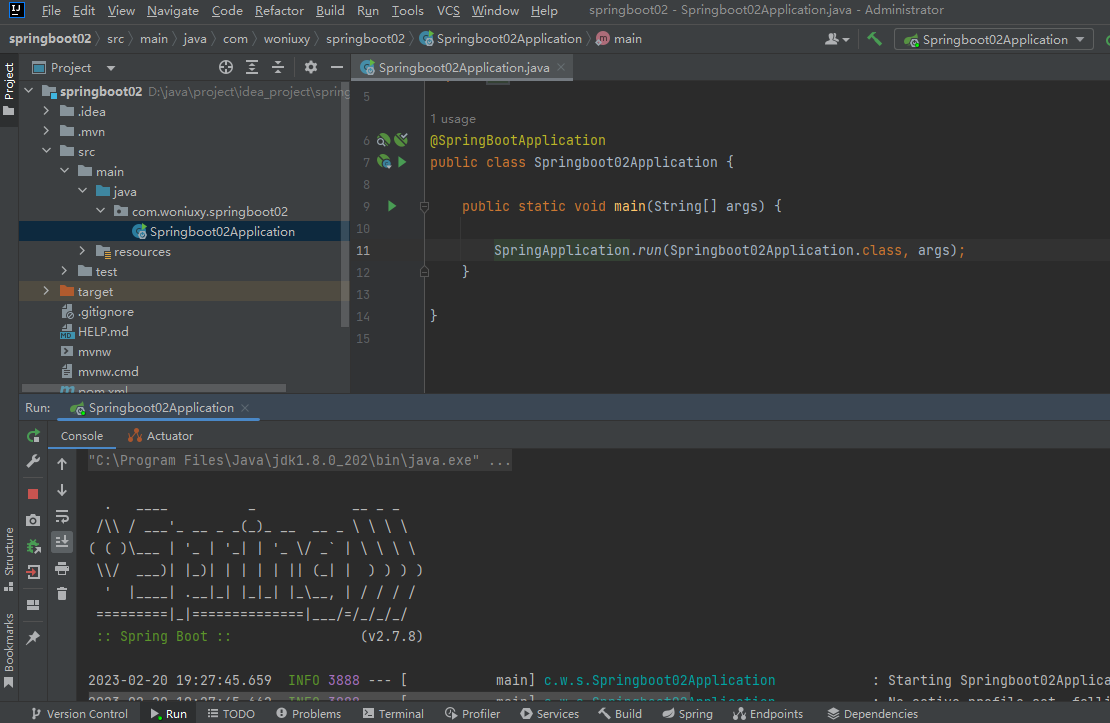Toggle pin tab in Run window
1110x723 pixels.
coord(33,638)
